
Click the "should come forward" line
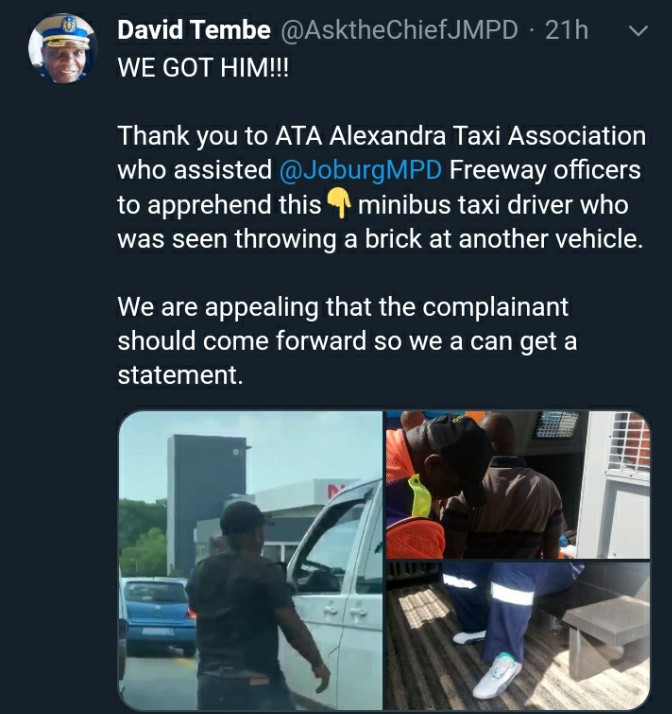(347, 341)
